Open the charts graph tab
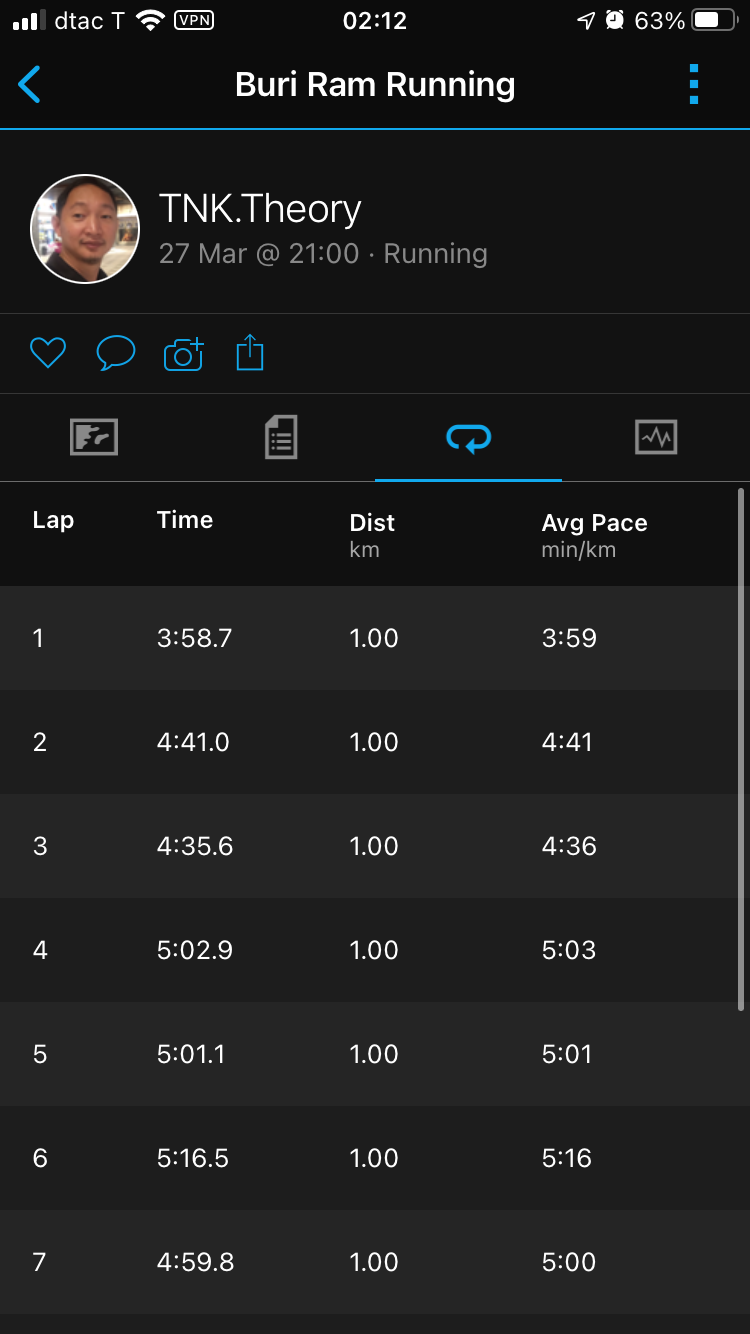750x1334 pixels. tap(656, 437)
